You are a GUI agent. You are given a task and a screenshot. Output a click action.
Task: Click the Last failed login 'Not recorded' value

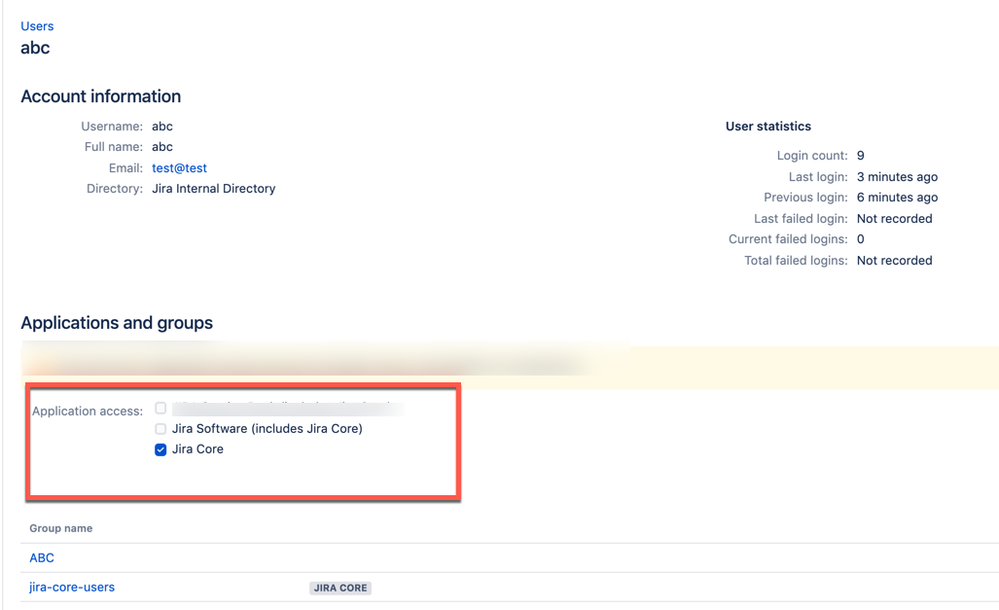pos(894,219)
